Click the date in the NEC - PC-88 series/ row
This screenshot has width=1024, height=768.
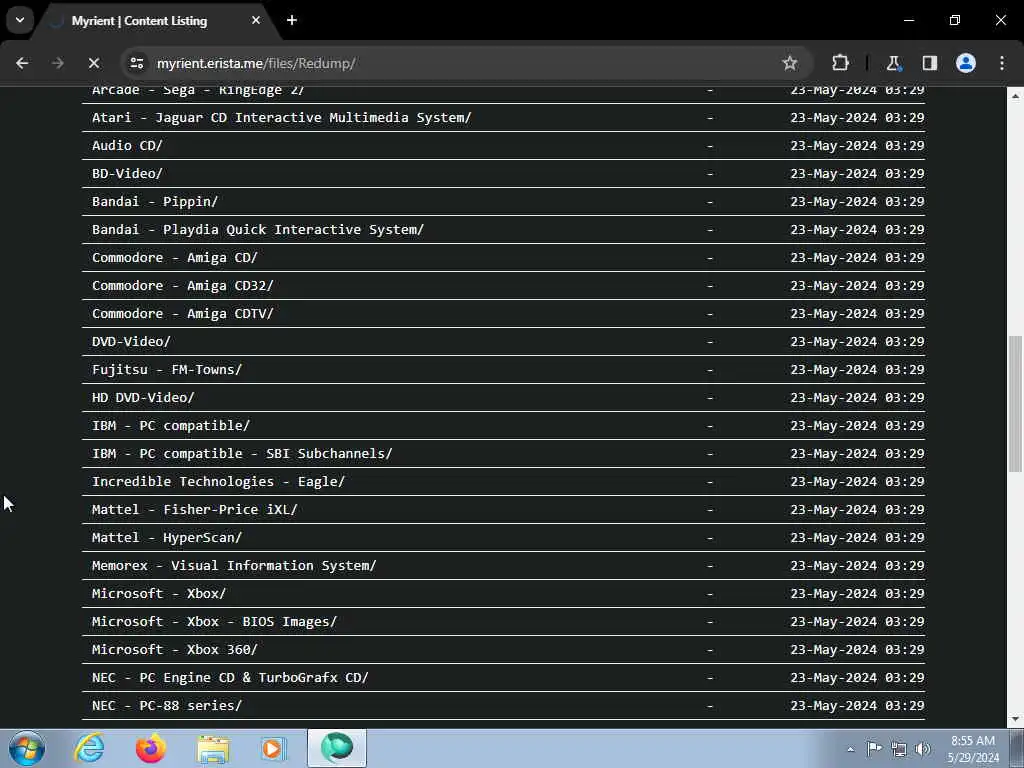click(x=857, y=706)
